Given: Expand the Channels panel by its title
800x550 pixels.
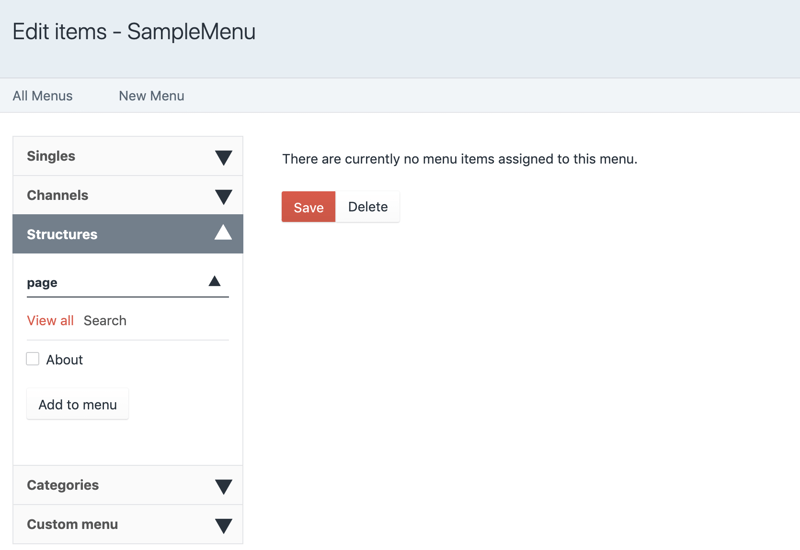Looking at the screenshot, I should click(57, 195).
